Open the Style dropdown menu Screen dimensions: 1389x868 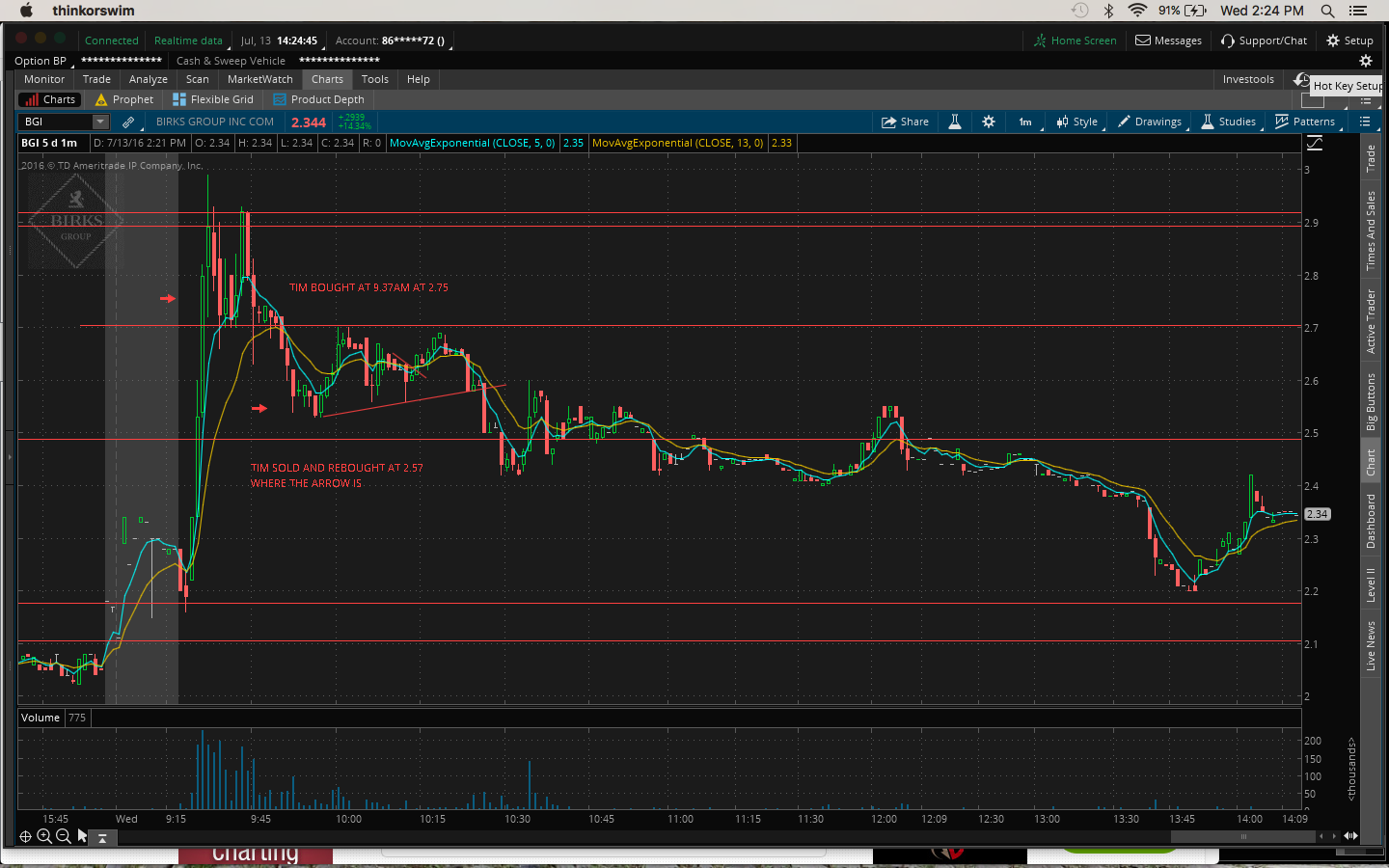point(1077,122)
